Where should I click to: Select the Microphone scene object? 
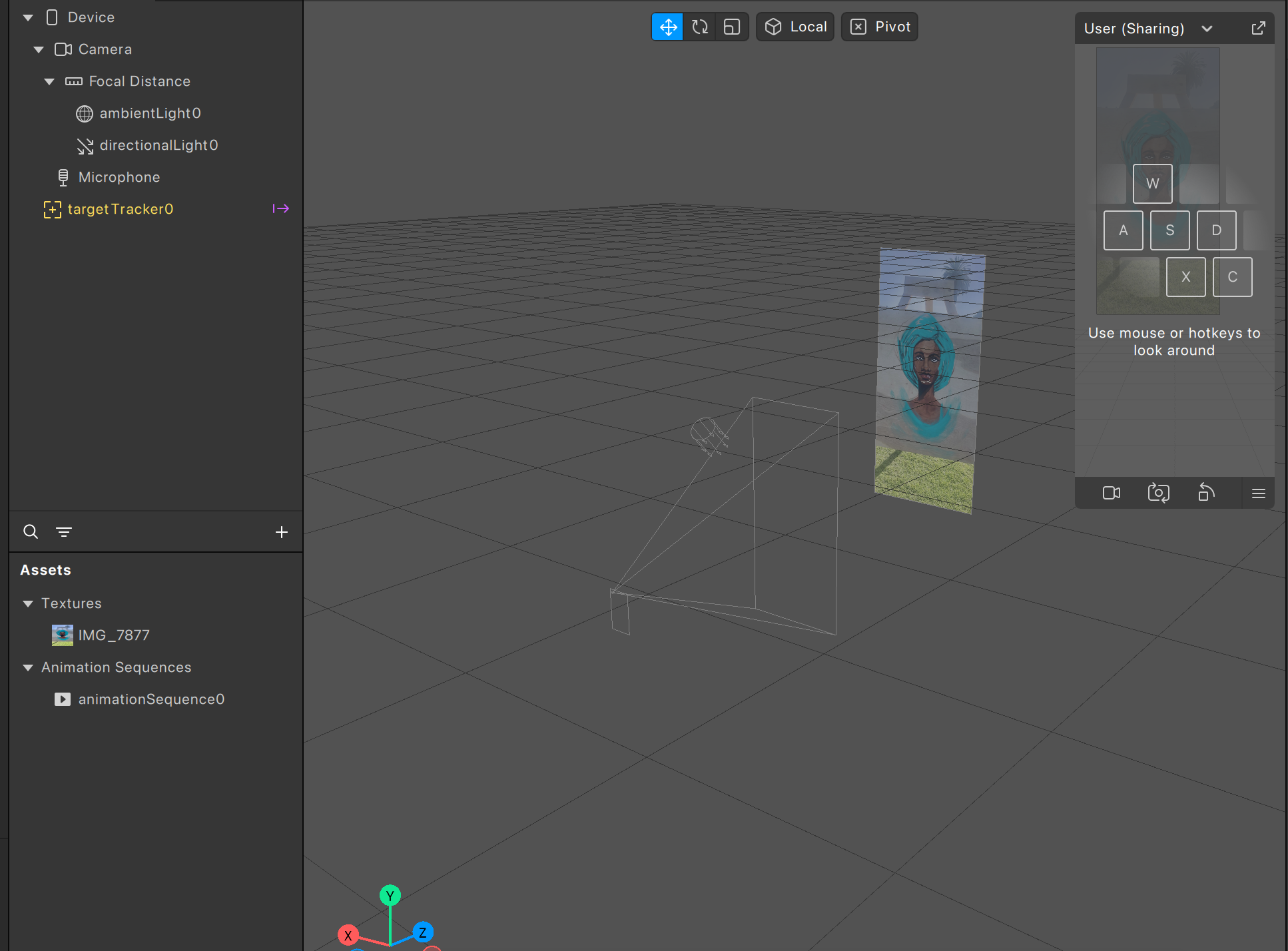(x=119, y=178)
